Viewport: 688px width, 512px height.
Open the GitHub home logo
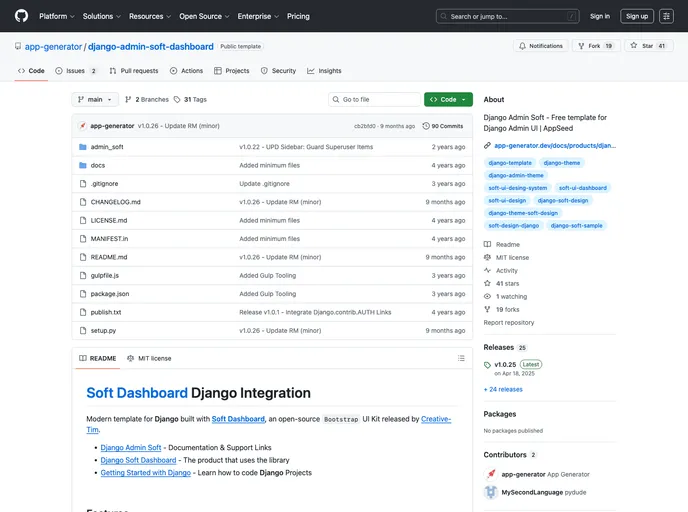click(x=21, y=16)
